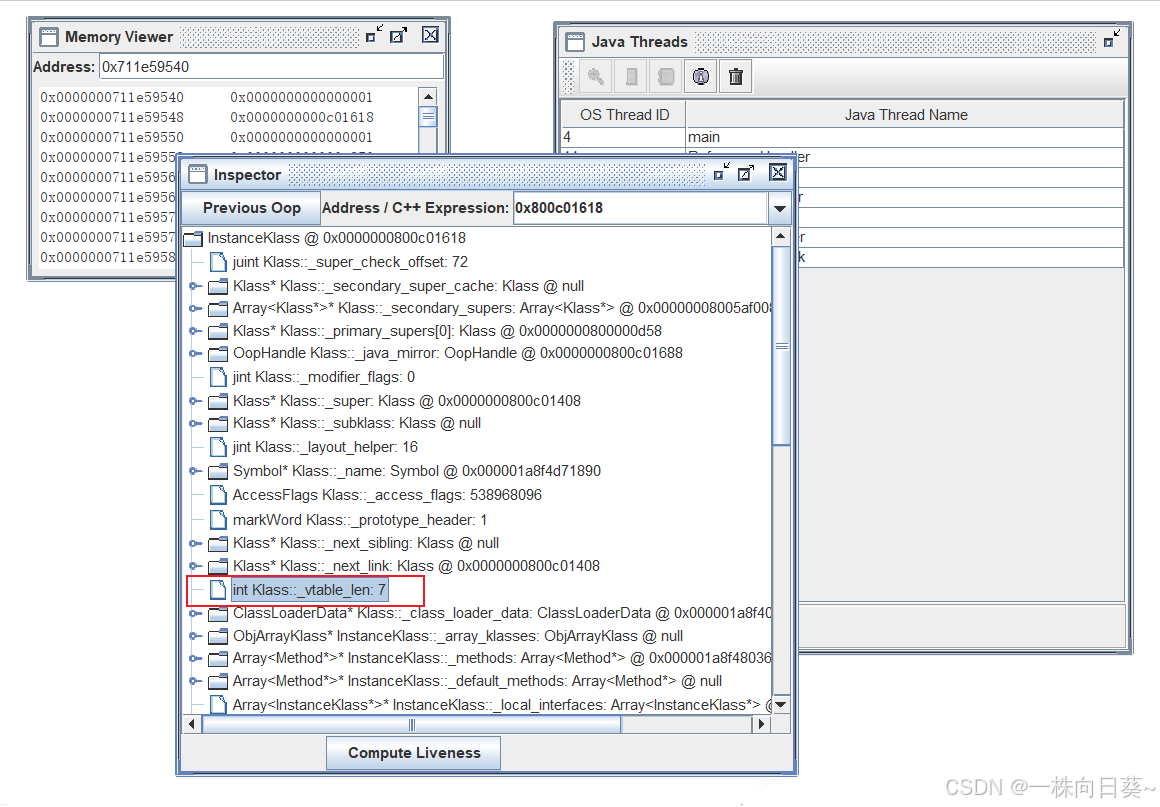
Task: Expand the Klass::_subklass tree node
Action: (x=195, y=423)
